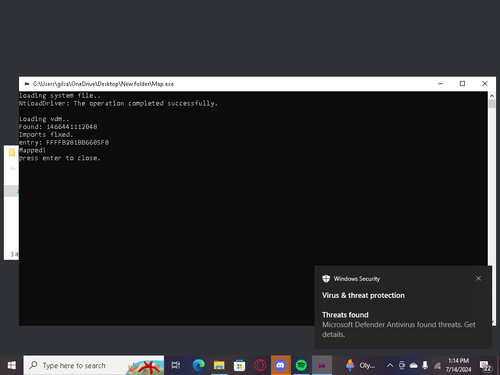The height and width of the screenshot is (375, 500).
Task: Click the 'loading system file..' console line
Action: [x=60, y=96]
